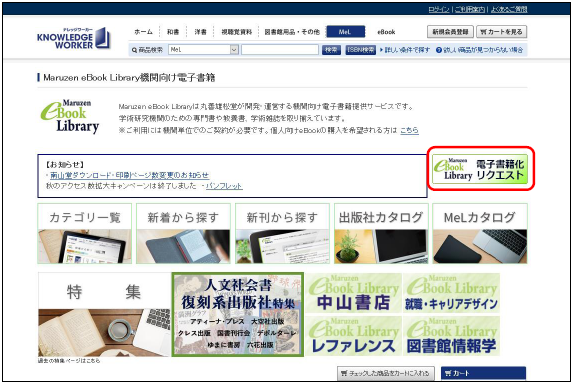Open the ご利用案内 link in top bar
The width and height of the screenshot is (574, 384).
click(x=470, y=9)
